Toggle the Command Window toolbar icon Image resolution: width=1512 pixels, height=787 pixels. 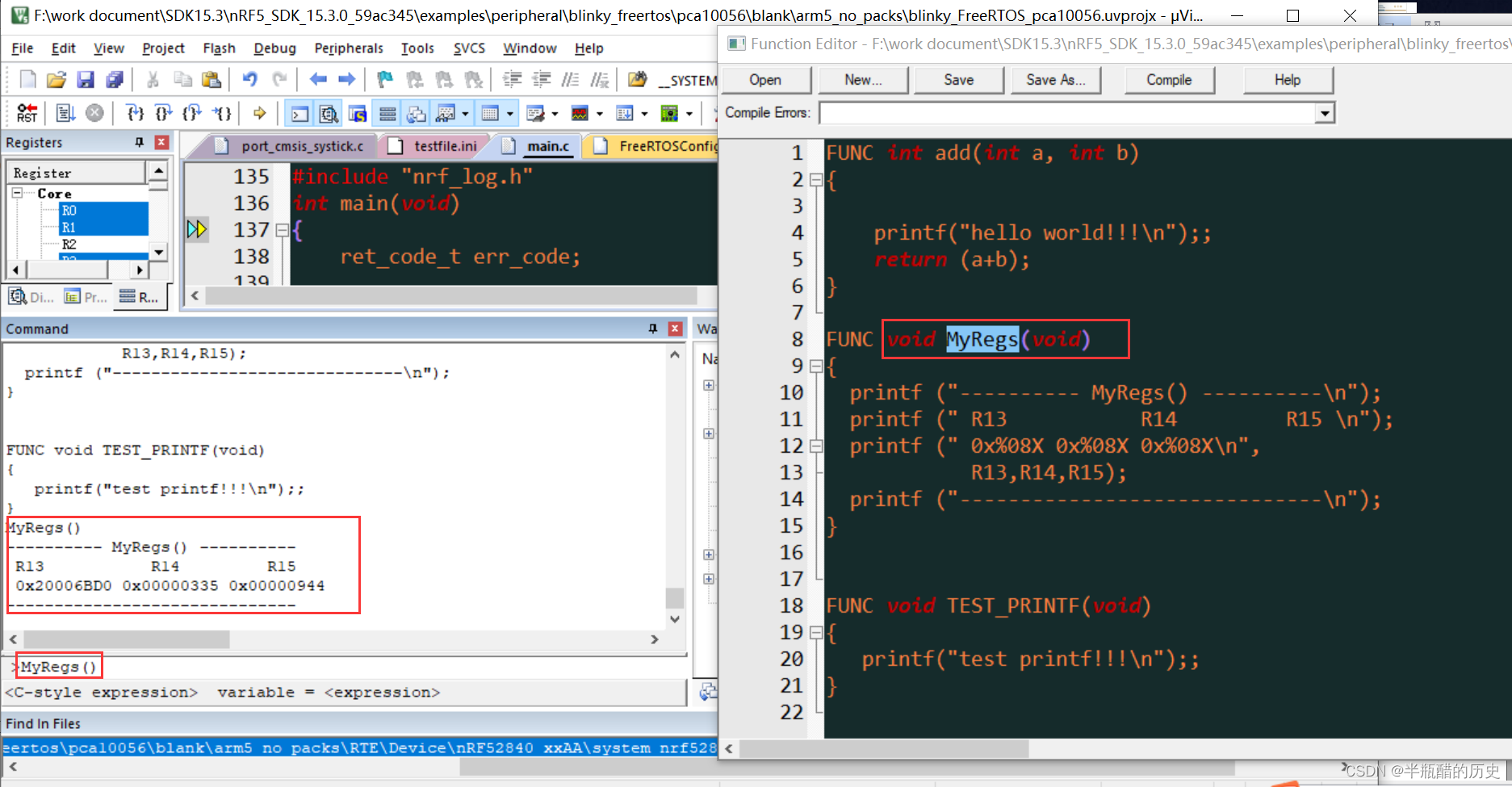coord(299,114)
